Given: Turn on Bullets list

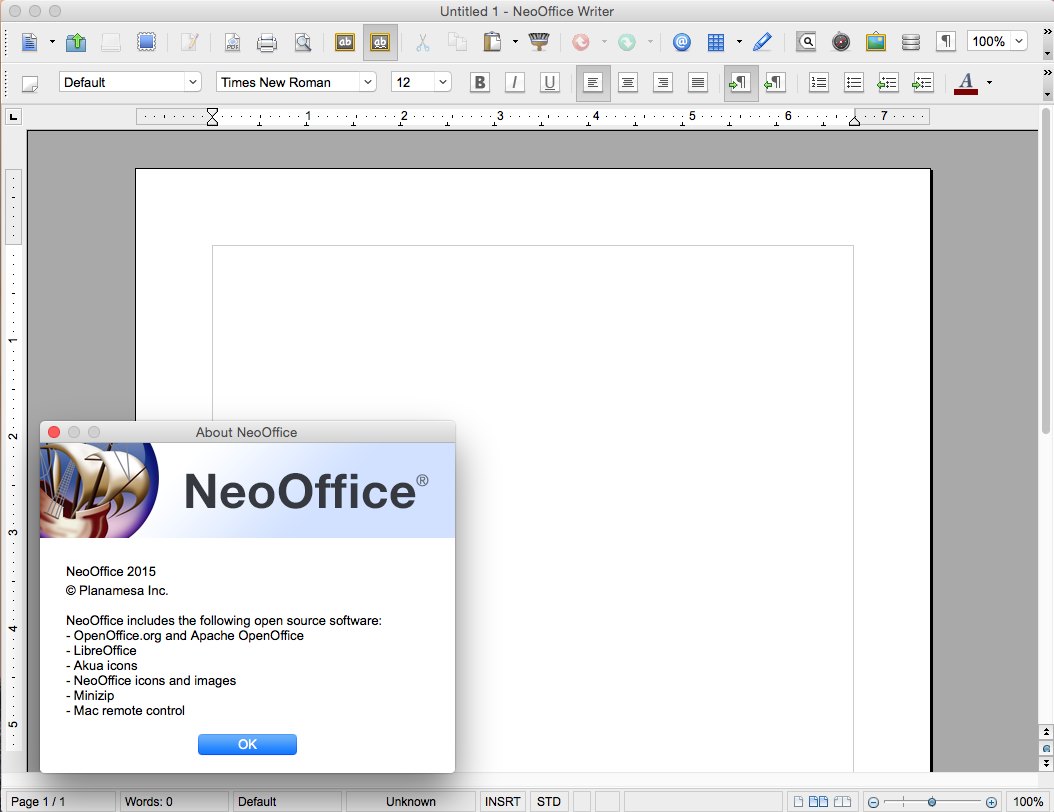Looking at the screenshot, I should pos(854,83).
